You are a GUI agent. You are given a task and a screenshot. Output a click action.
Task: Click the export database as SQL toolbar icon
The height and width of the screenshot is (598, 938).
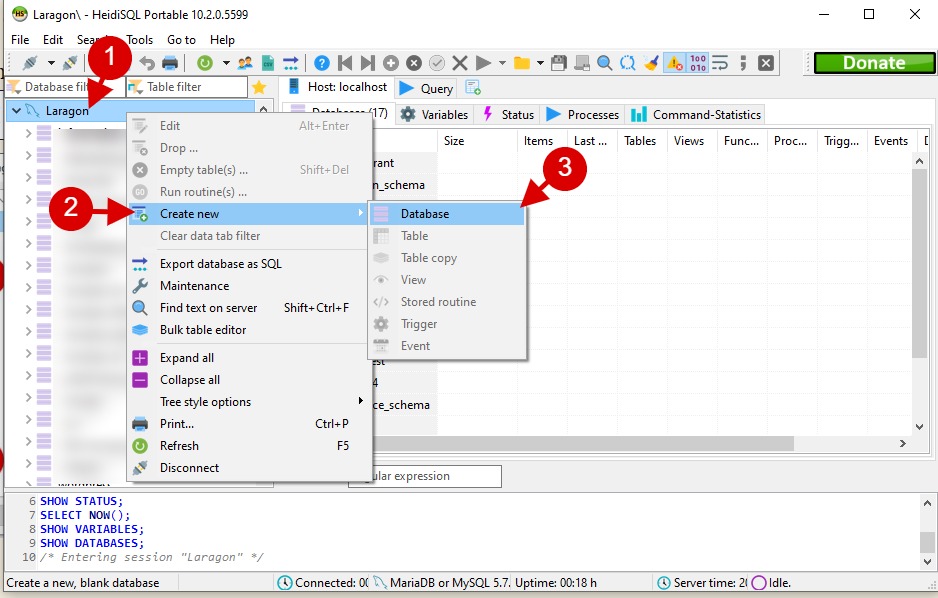[291, 63]
